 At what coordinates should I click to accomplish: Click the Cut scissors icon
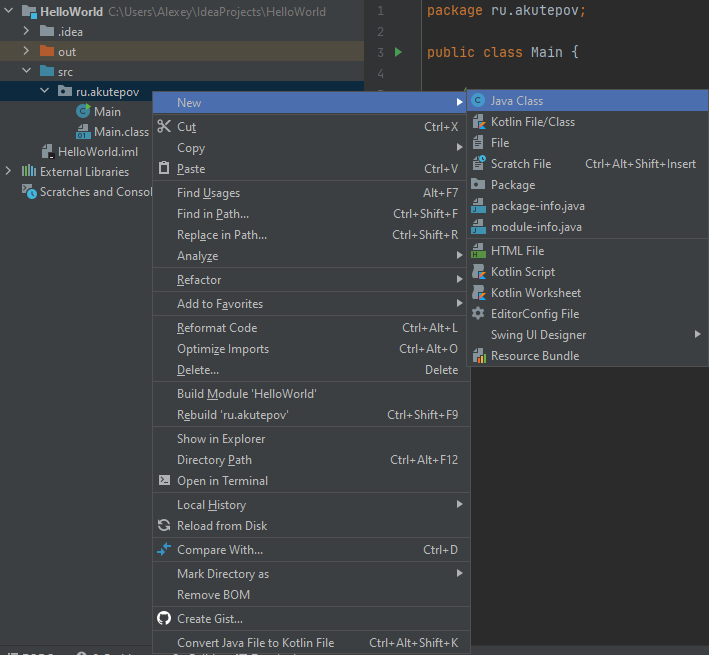[164, 127]
